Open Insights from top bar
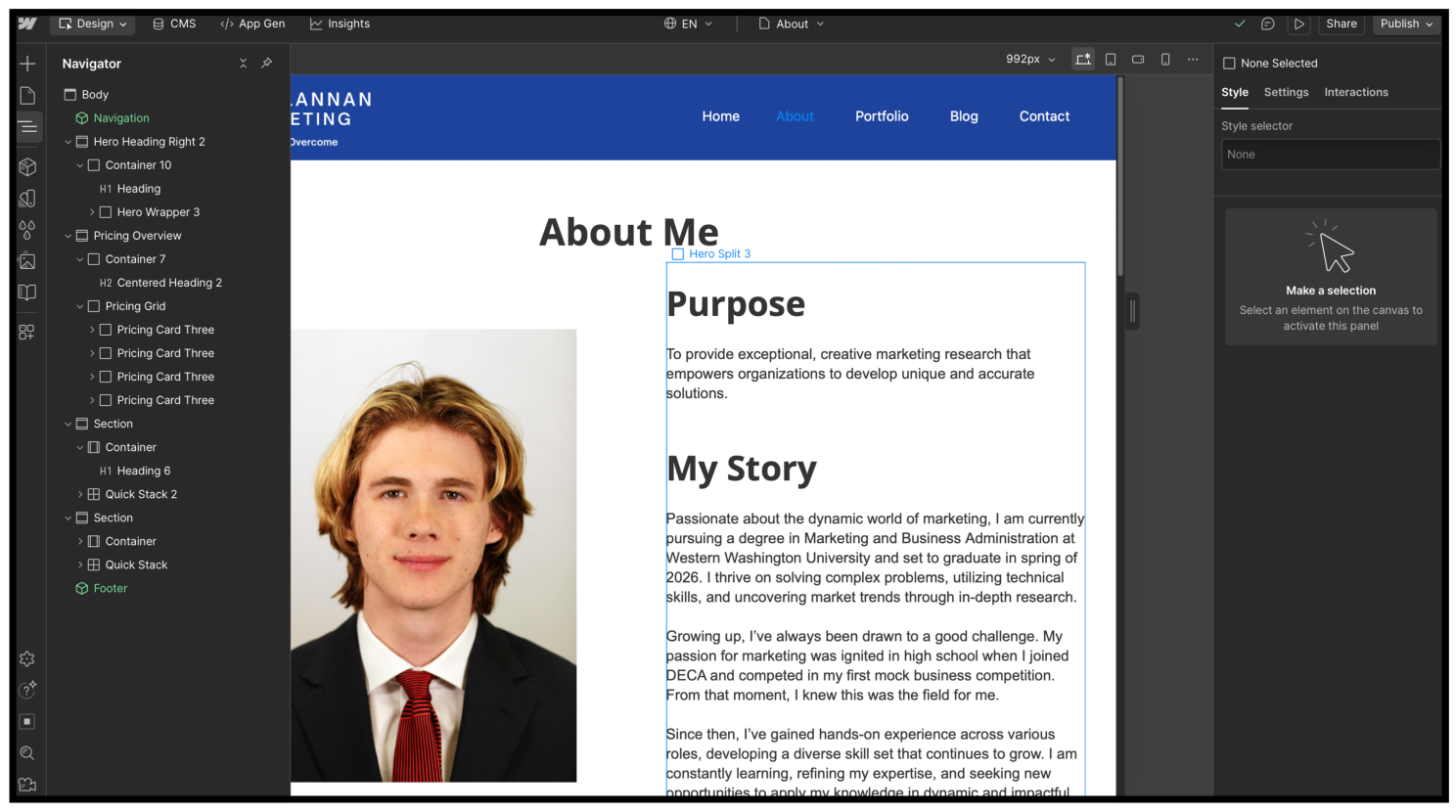The width and height of the screenshot is (1456, 812). click(340, 23)
